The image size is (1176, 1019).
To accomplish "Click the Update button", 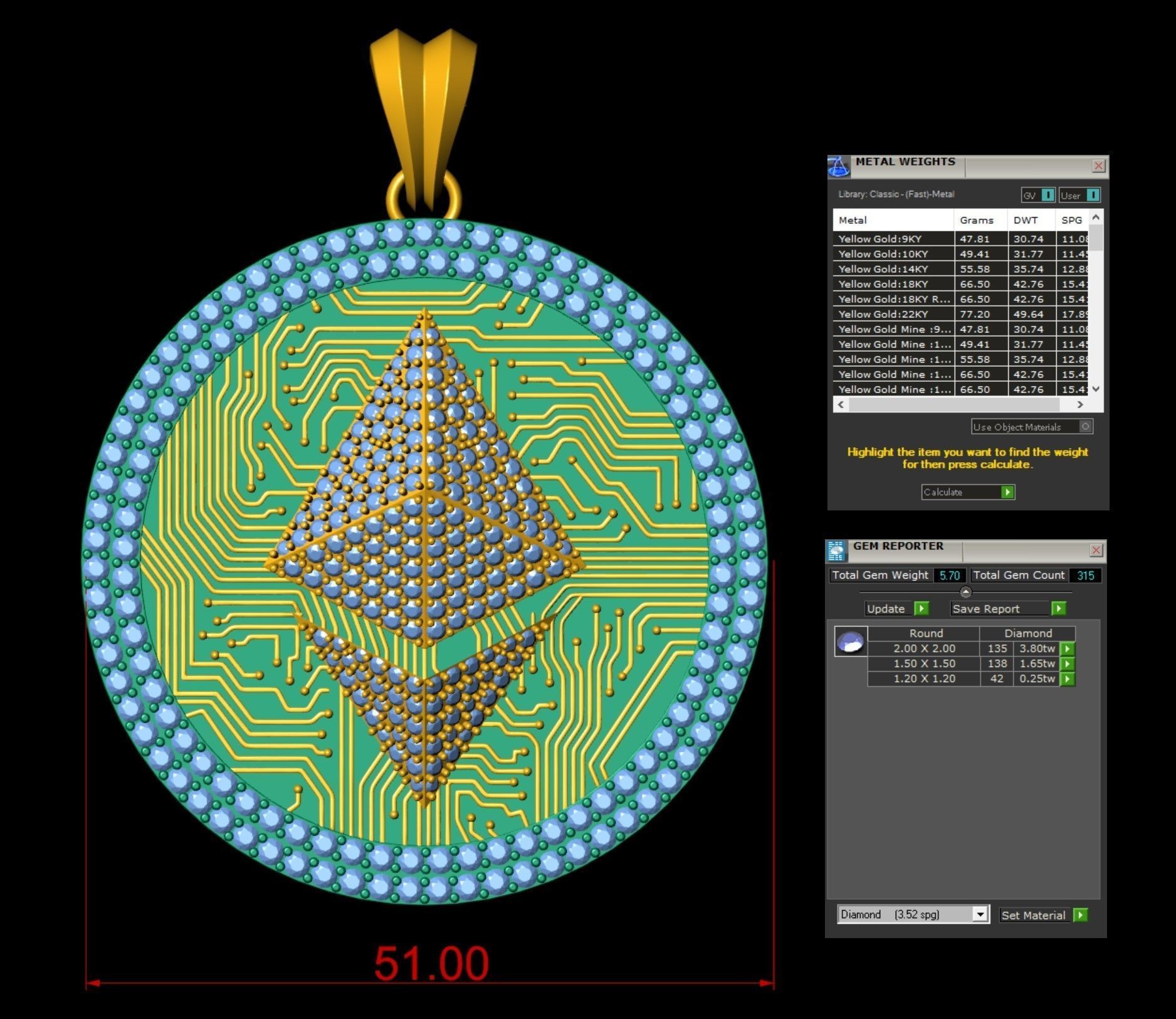I will coord(889,609).
